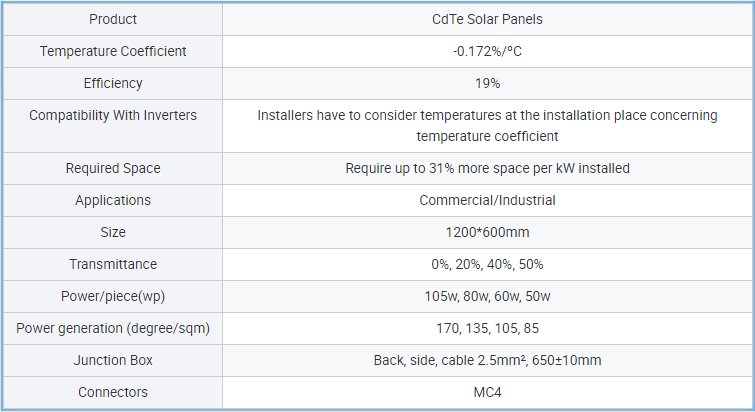Click the 'MC4' connectors value

[x=487, y=392]
